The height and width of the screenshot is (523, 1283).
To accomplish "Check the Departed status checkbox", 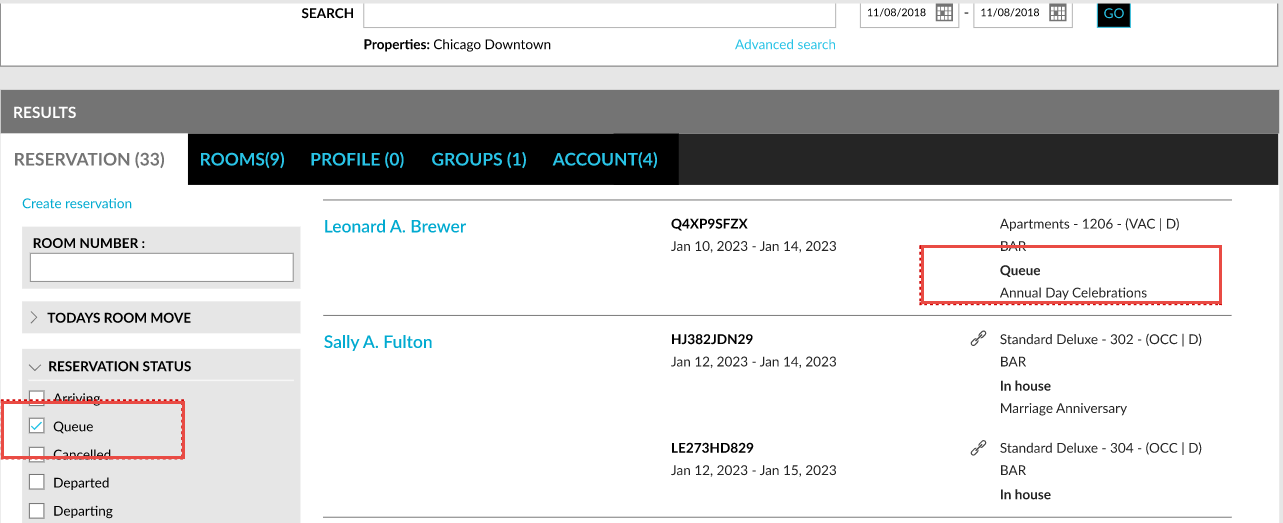I will point(37,482).
